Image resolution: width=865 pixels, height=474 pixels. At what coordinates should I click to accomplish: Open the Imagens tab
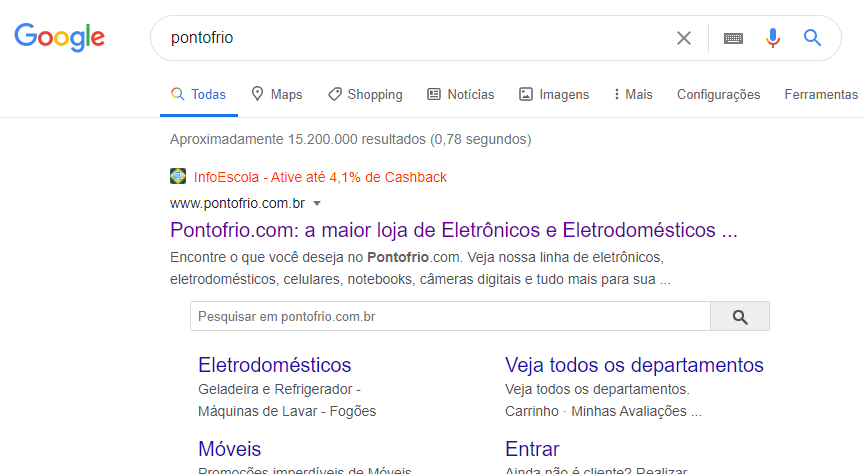[554, 94]
